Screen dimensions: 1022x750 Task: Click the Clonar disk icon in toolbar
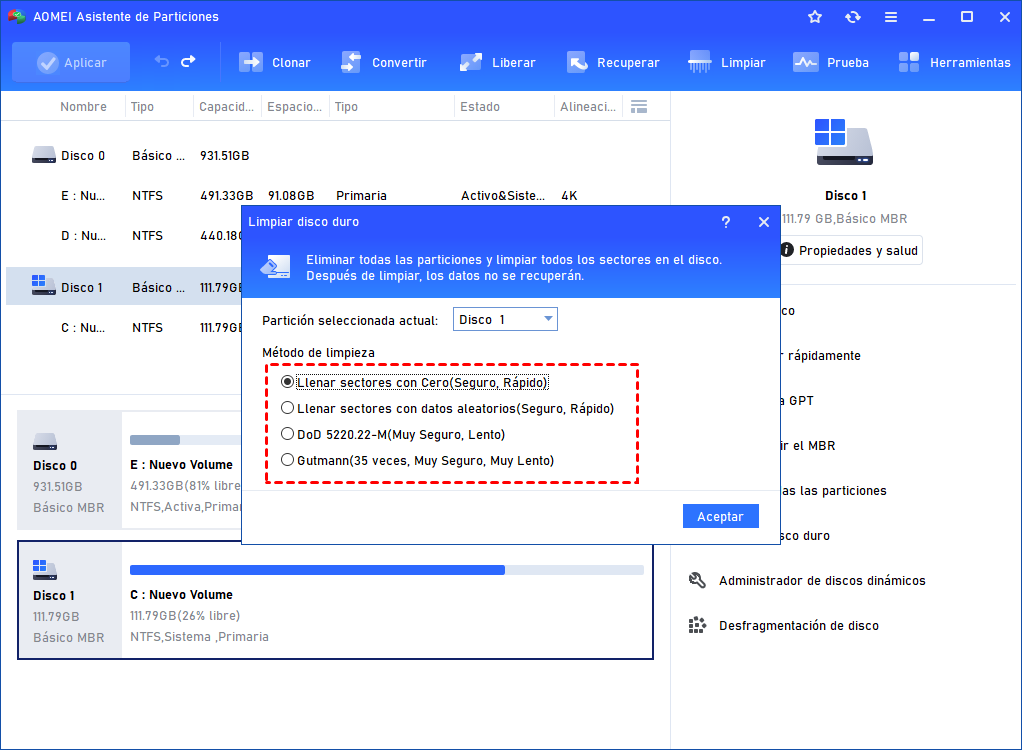(x=250, y=62)
